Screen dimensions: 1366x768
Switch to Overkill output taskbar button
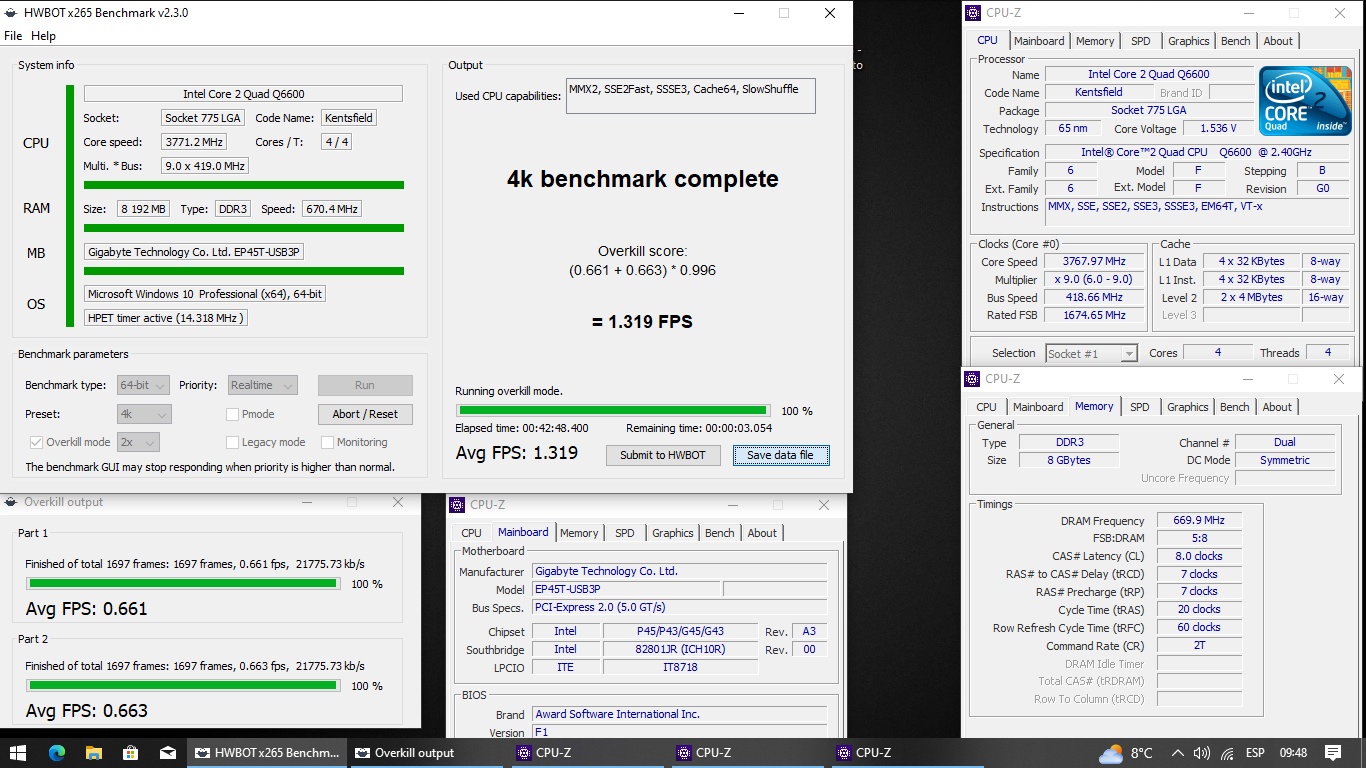pos(428,753)
